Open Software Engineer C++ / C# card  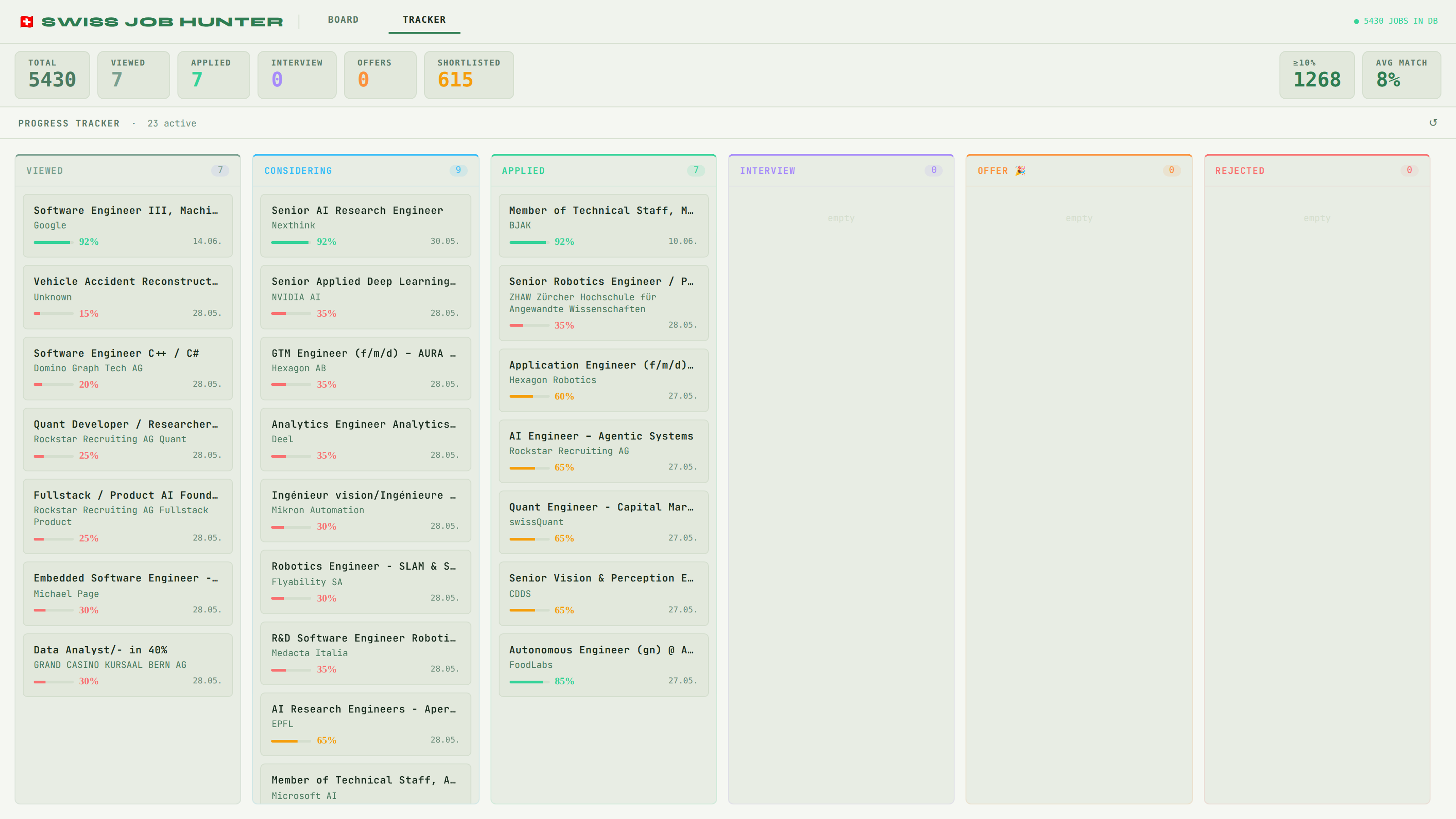coord(128,369)
